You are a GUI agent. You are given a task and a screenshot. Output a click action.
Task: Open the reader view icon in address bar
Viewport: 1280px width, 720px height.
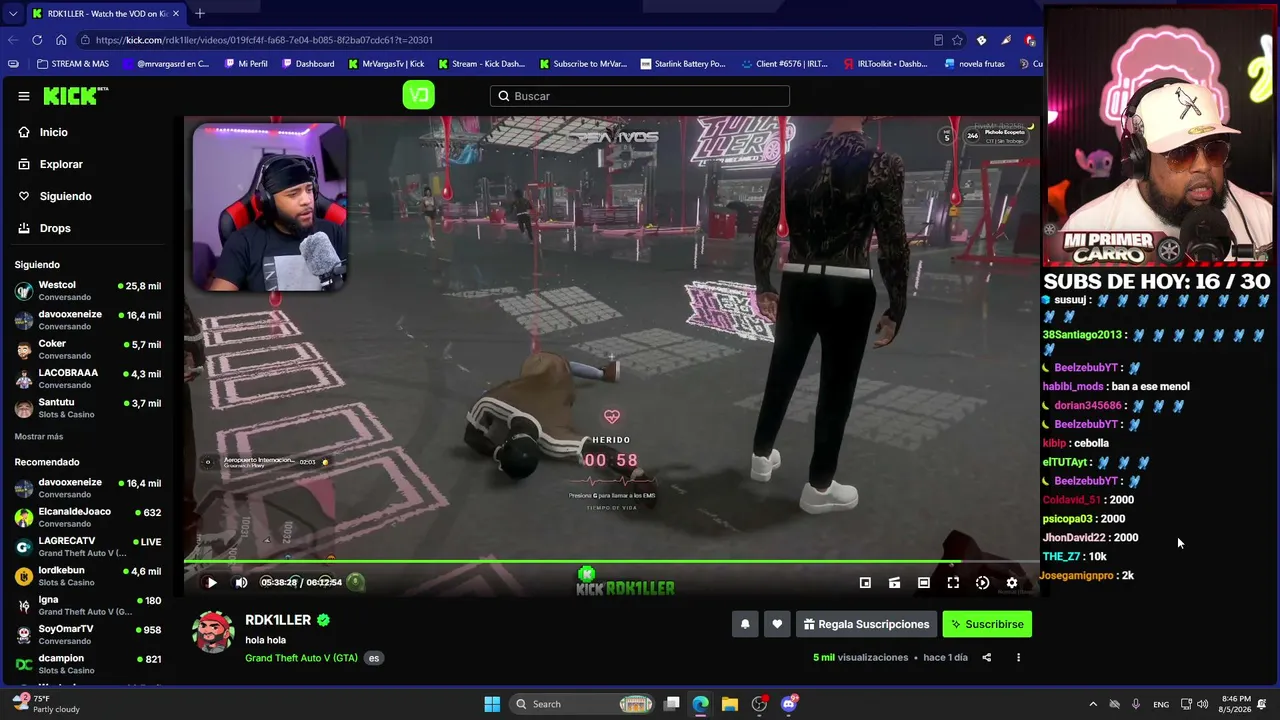(x=938, y=40)
